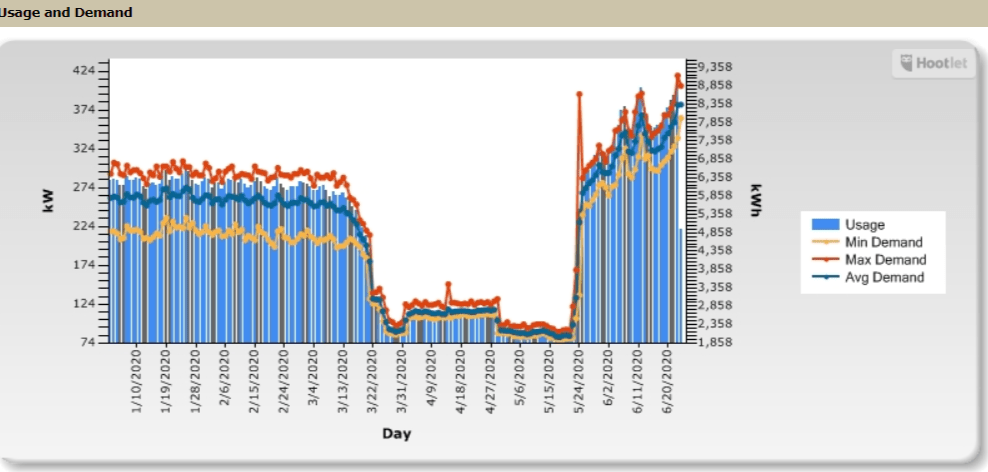This screenshot has width=988, height=472.
Task: Click the blue Usage legend swatch
Action: pyautogui.click(x=825, y=224)
